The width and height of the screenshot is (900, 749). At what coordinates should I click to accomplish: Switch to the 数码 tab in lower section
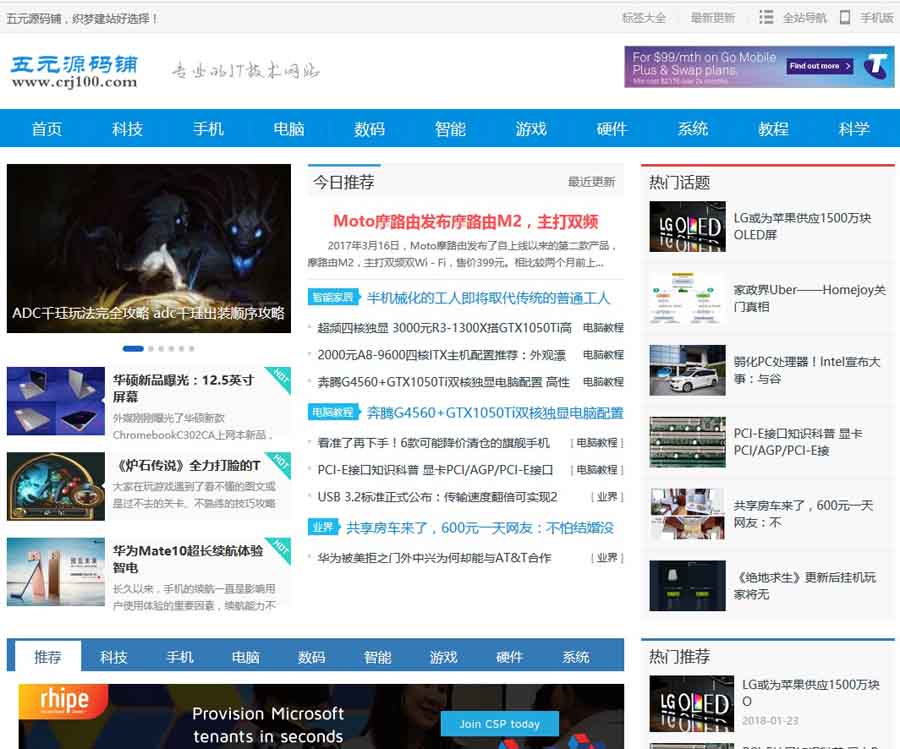click(311, 657)
